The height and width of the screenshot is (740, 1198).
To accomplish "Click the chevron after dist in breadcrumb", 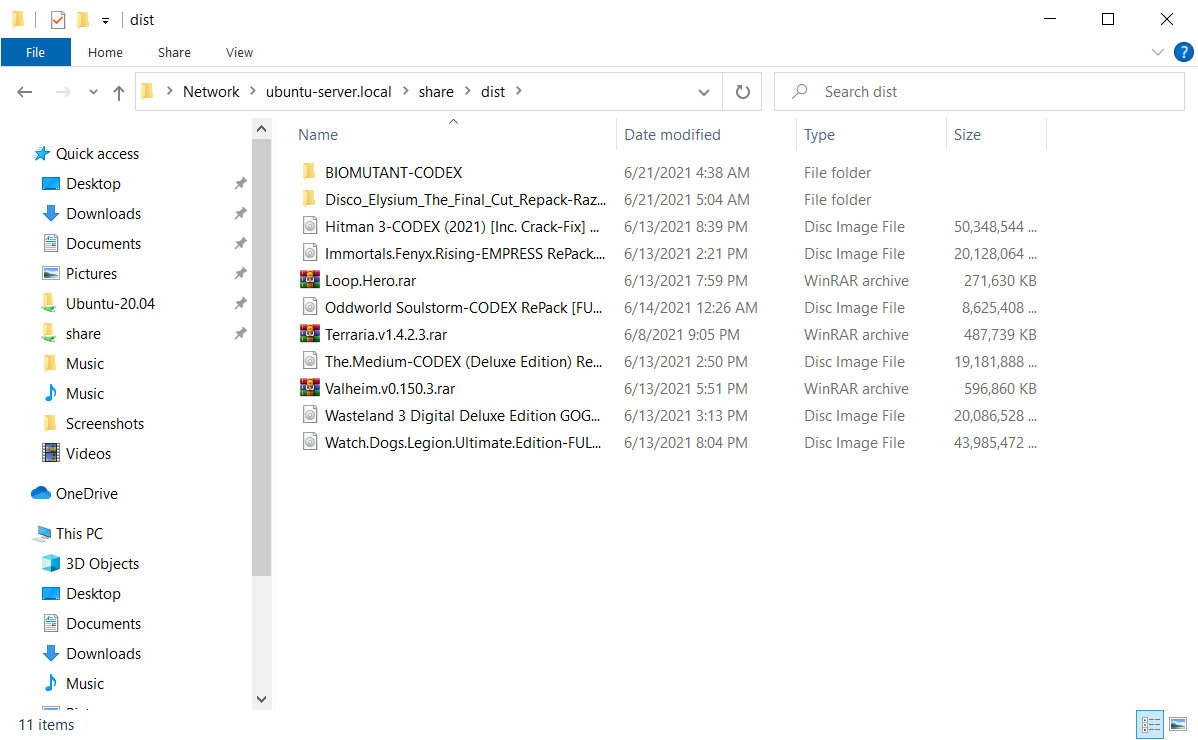I will [519, 91].
